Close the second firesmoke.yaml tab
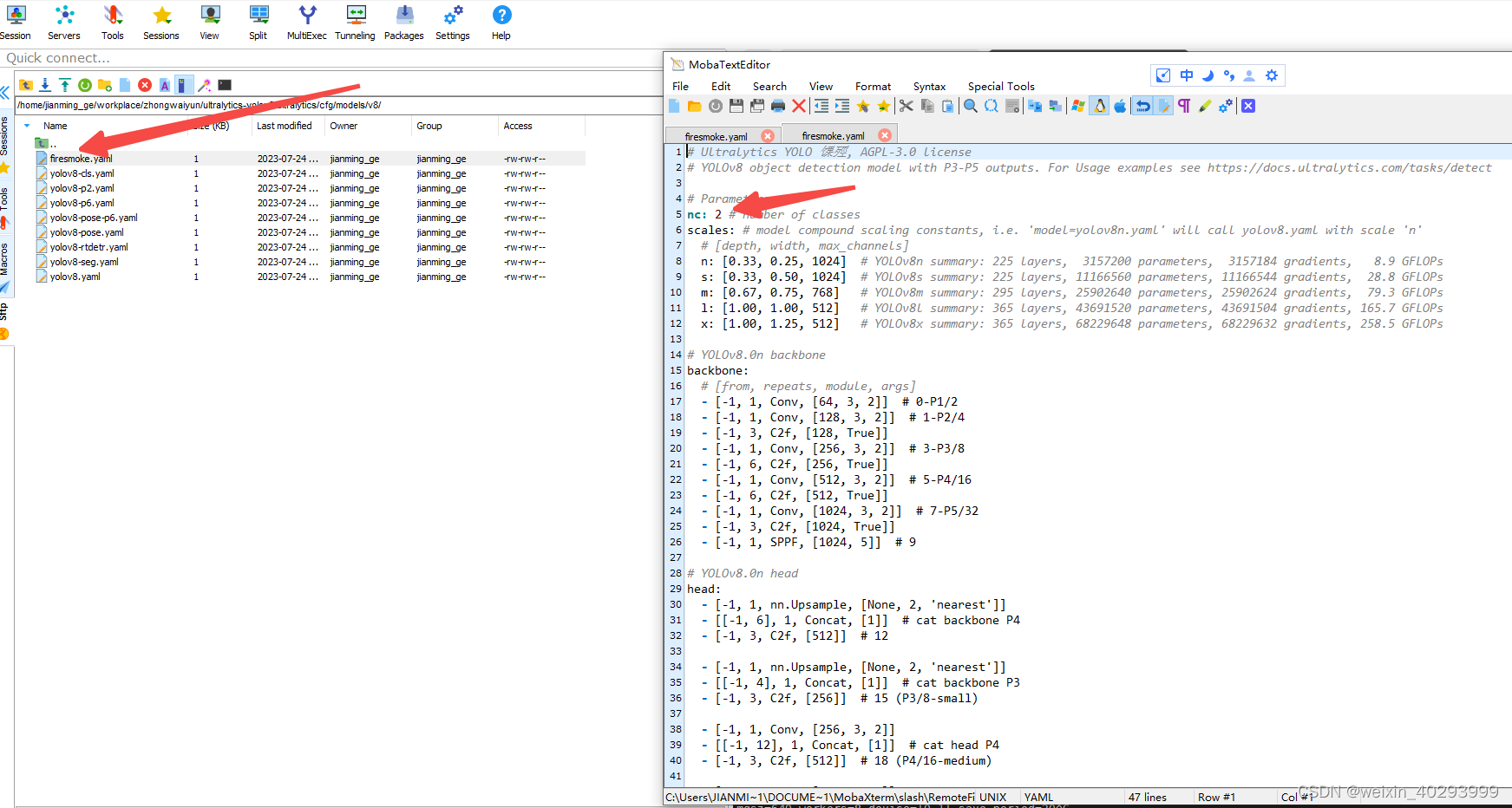This screenshot has height=808, width=1512. pyautogui.click(x=885, y=135)
